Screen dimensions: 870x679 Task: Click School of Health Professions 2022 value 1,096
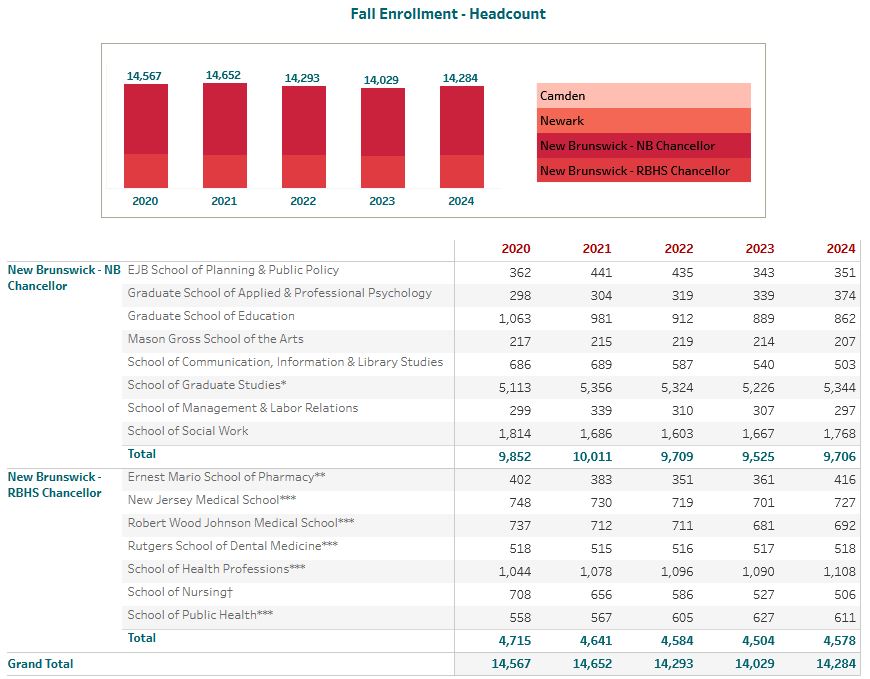(x=677, y=572)
